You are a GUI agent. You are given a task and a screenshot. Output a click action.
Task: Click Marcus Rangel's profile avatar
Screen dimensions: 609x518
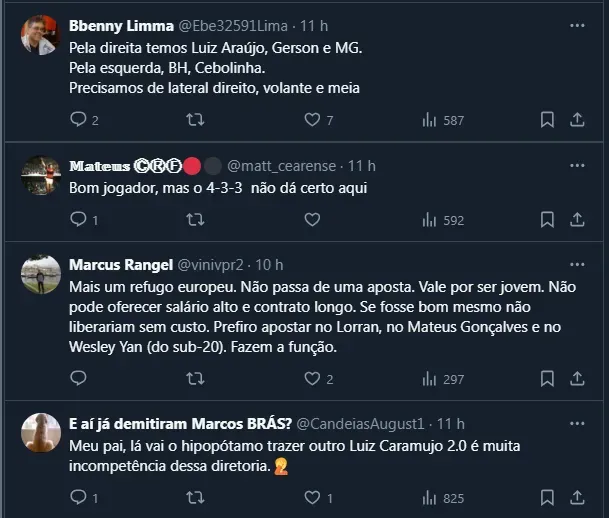41,274
